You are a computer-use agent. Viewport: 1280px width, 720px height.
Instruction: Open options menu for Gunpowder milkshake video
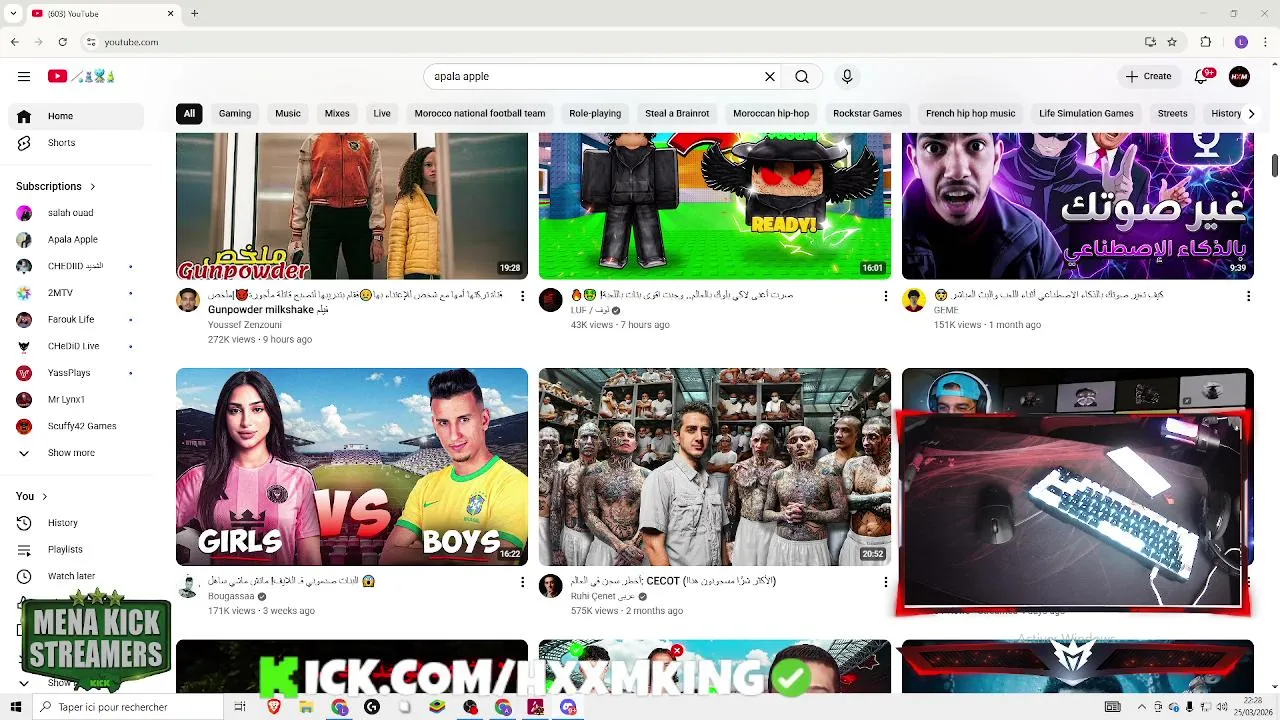(x=522, y=296)
